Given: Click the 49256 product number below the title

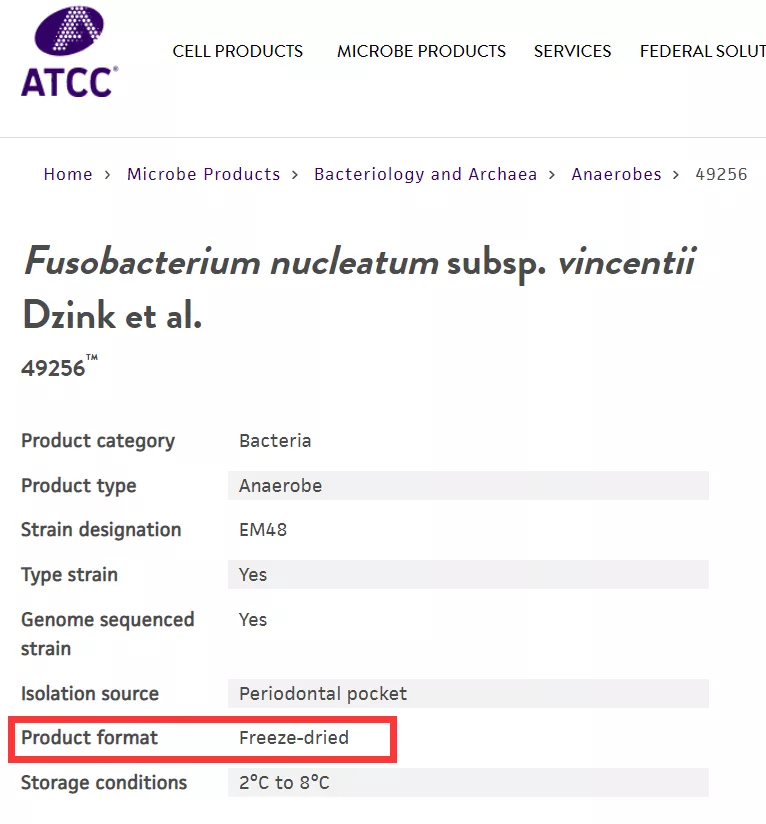Looking at the screenshot, I should 54,368.
